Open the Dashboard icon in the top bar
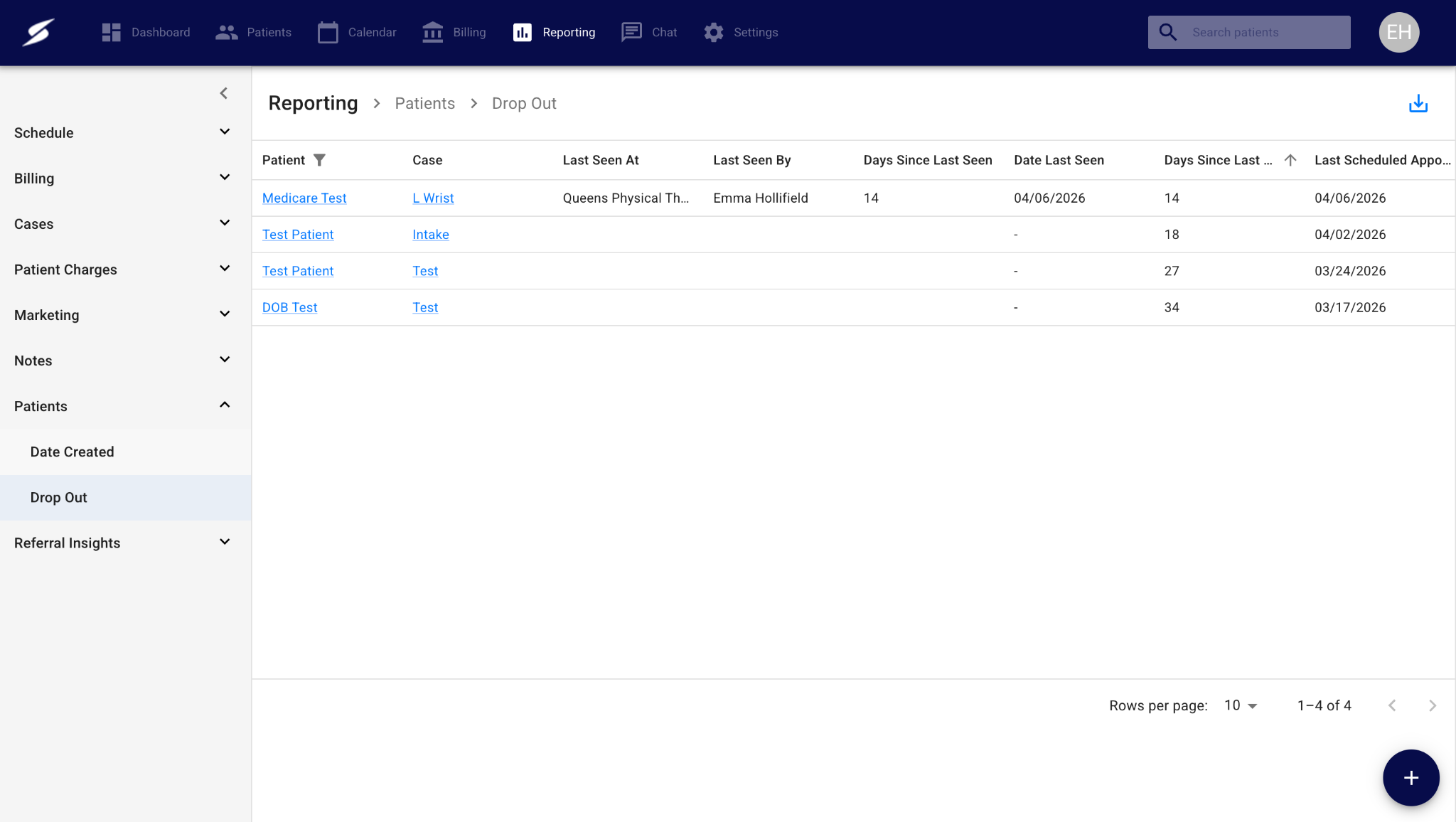The image size is (1456, 822). click(112, 33)
